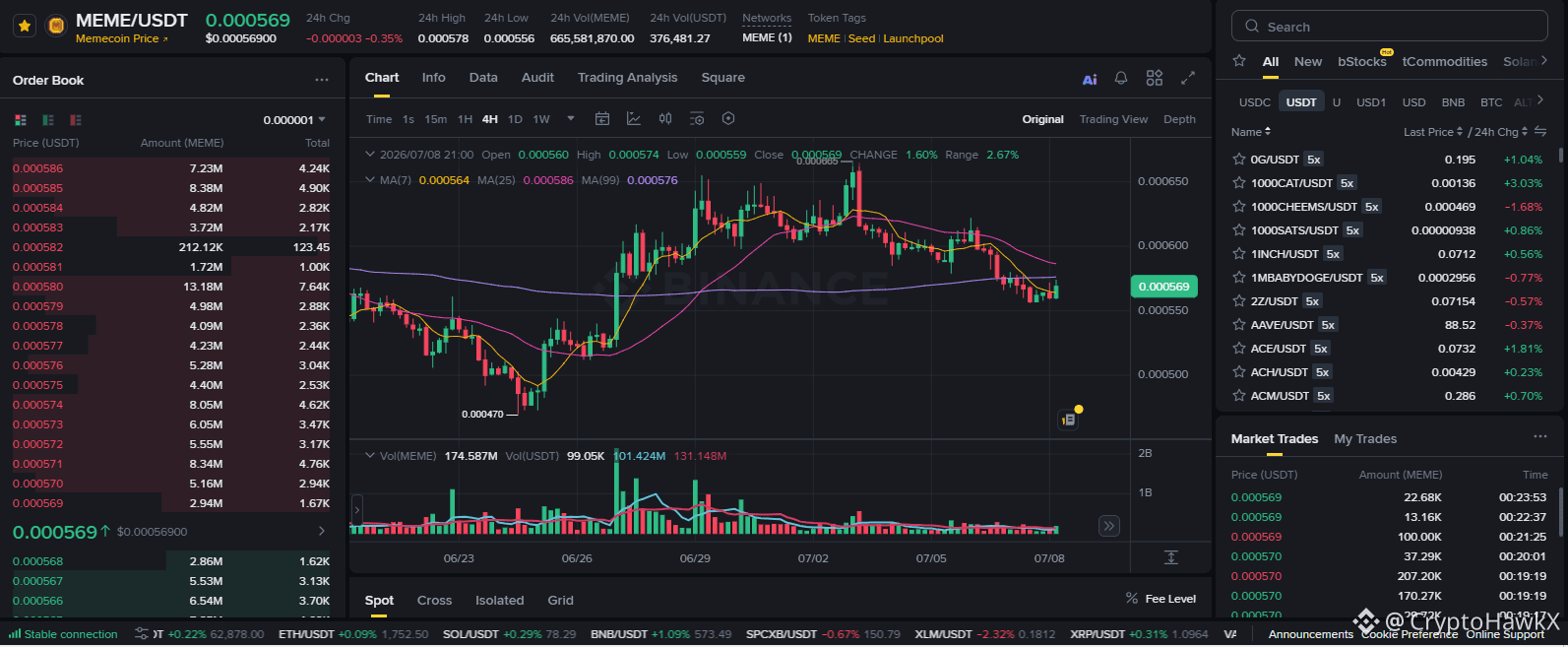Open the order book price precision dropdown
Image resolution: width=1568 pixels, height=647 pixels.
294,120
